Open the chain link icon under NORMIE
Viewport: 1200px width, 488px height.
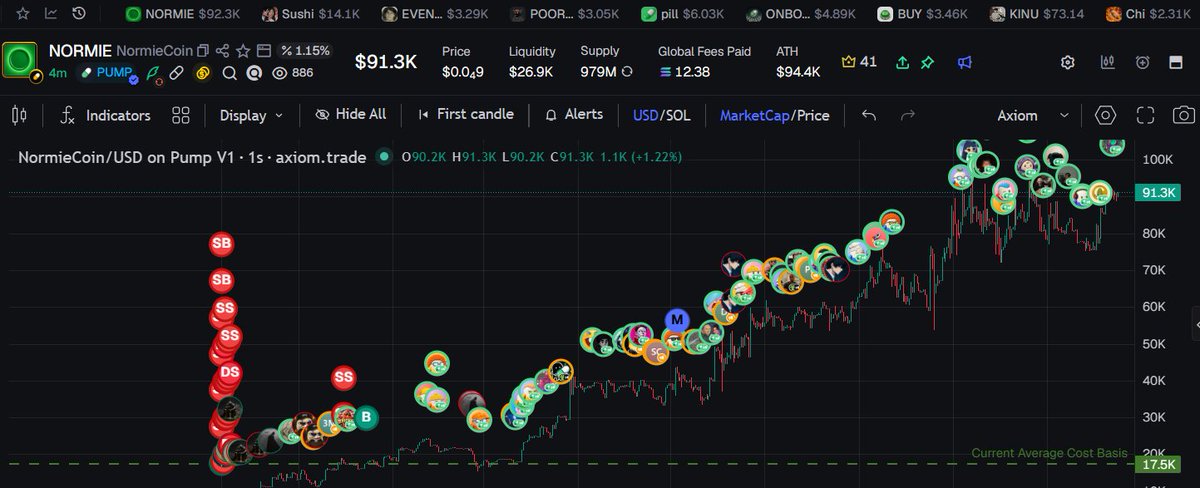pos(177,72)
